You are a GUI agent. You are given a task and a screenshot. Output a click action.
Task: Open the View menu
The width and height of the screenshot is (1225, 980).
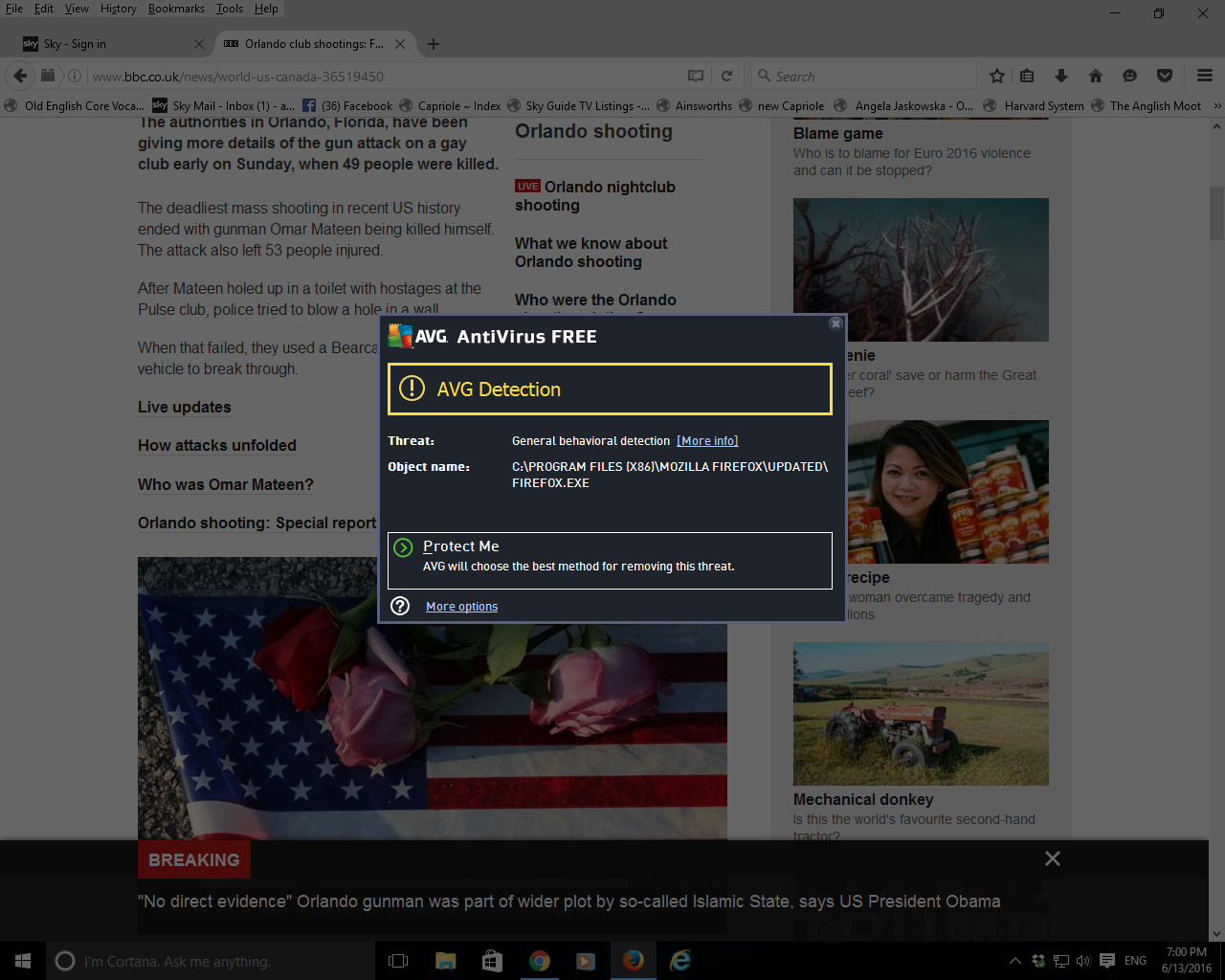click(77, 9)
